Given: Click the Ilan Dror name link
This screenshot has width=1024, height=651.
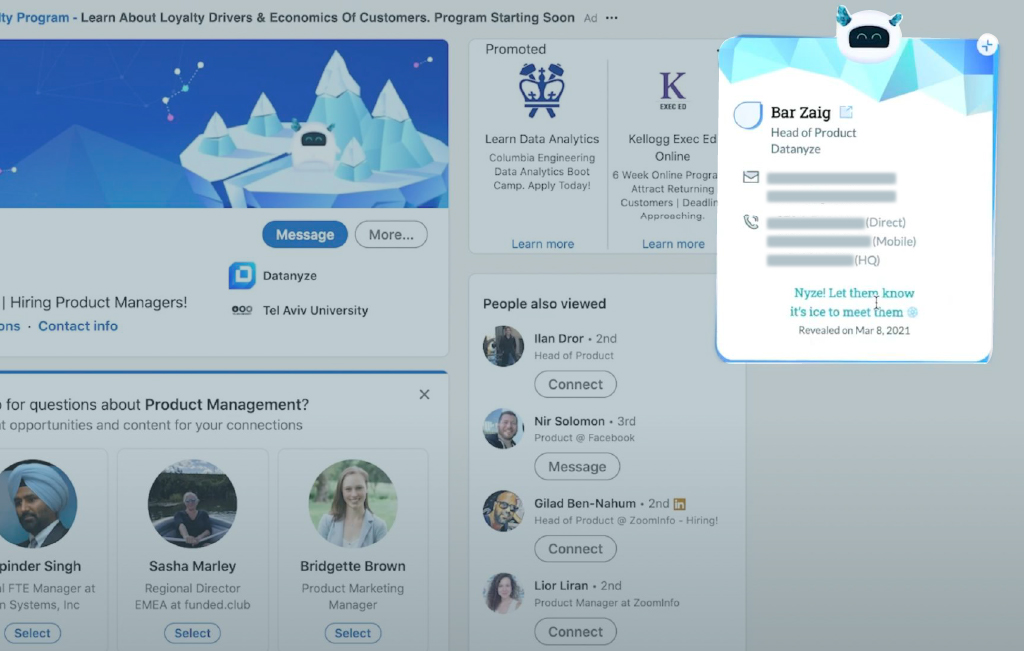Looking at the screenshot, I should (x=559, y=338).
